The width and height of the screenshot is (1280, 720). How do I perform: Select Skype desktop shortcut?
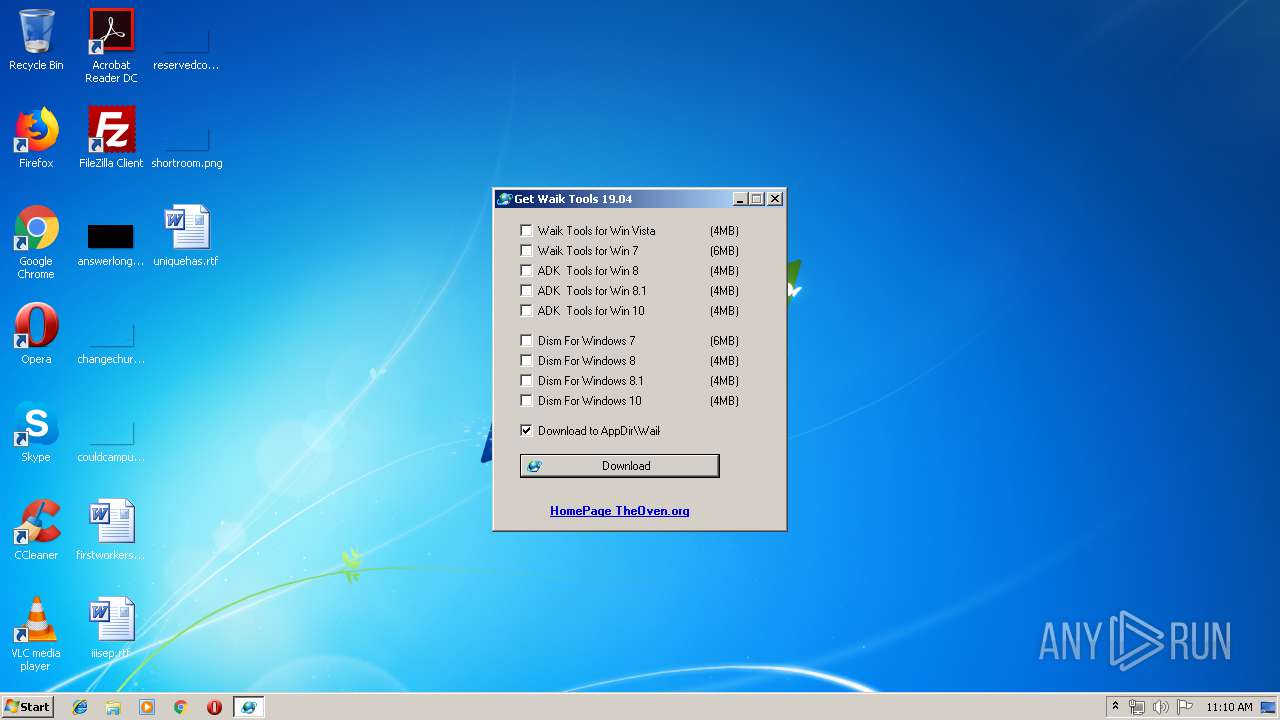36,432
